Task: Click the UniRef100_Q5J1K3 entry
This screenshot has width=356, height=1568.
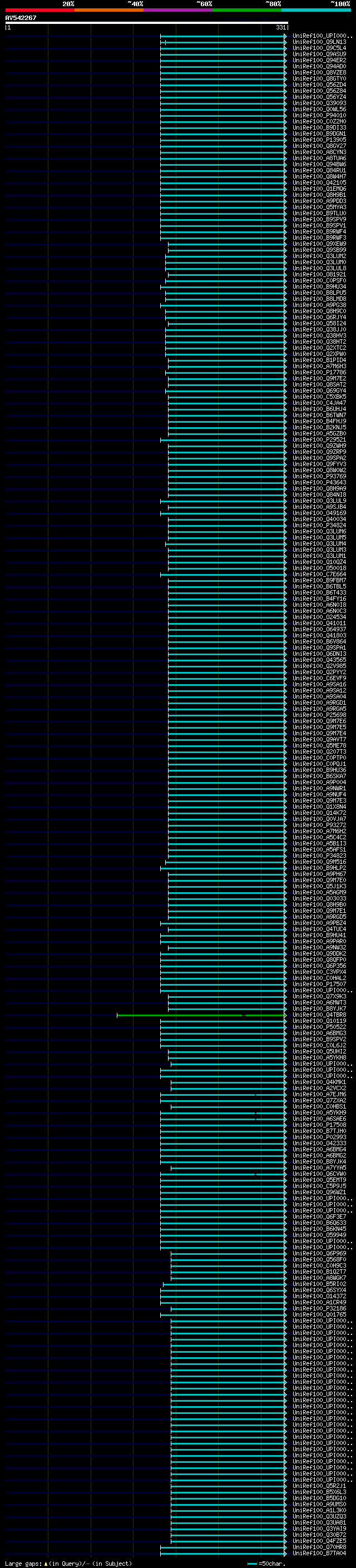Action: tap(319, 886)
